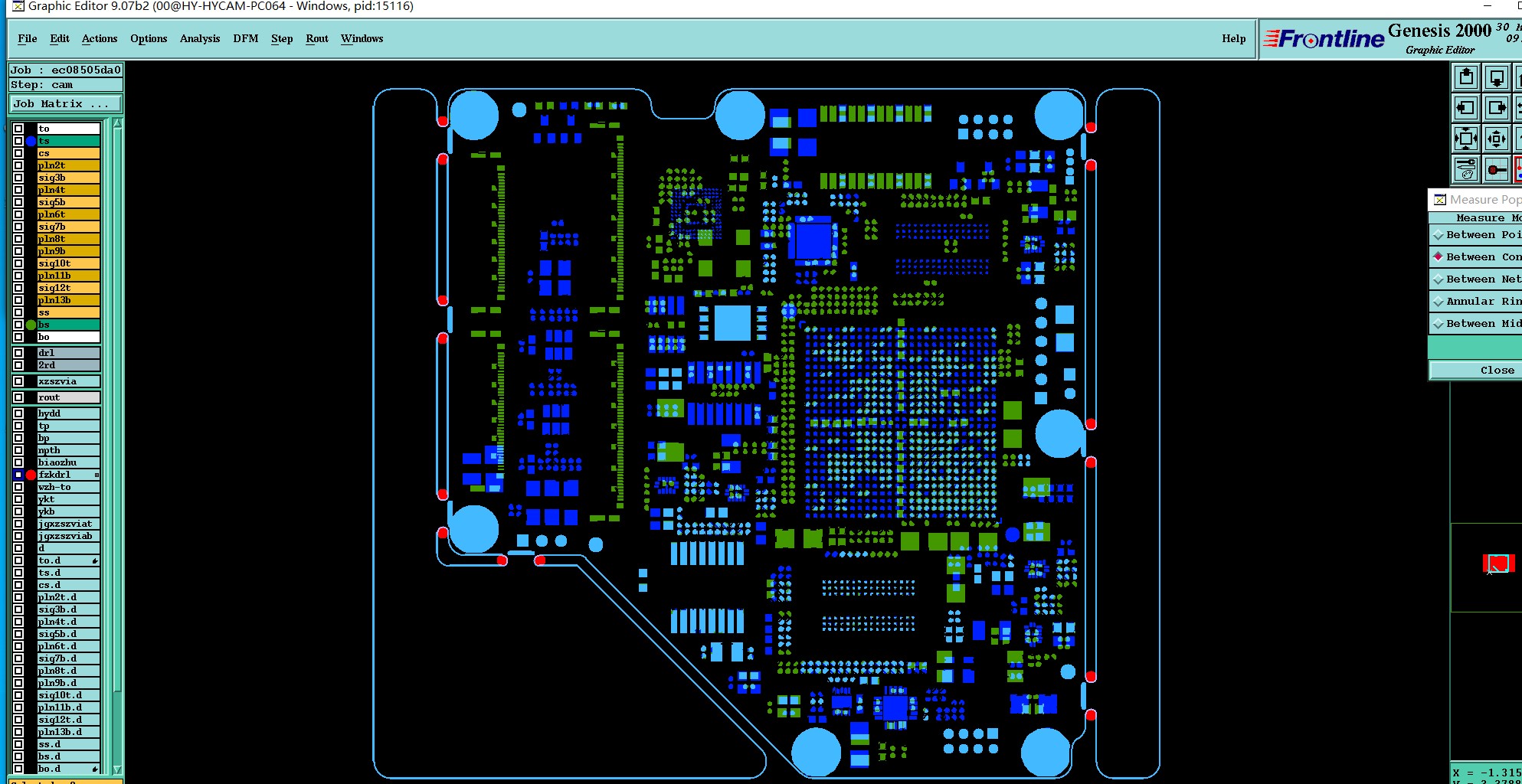Viewport: 1522px width, 784px height.
Task: Click layer list scroll down arrow
Action: pyautogui.click(x=117, y=769)
